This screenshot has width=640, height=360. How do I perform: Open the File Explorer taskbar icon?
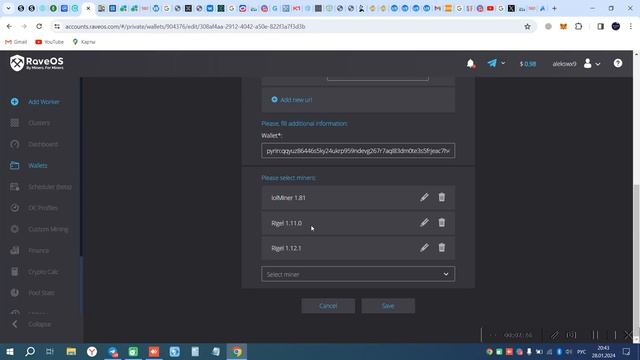(71, 351)
